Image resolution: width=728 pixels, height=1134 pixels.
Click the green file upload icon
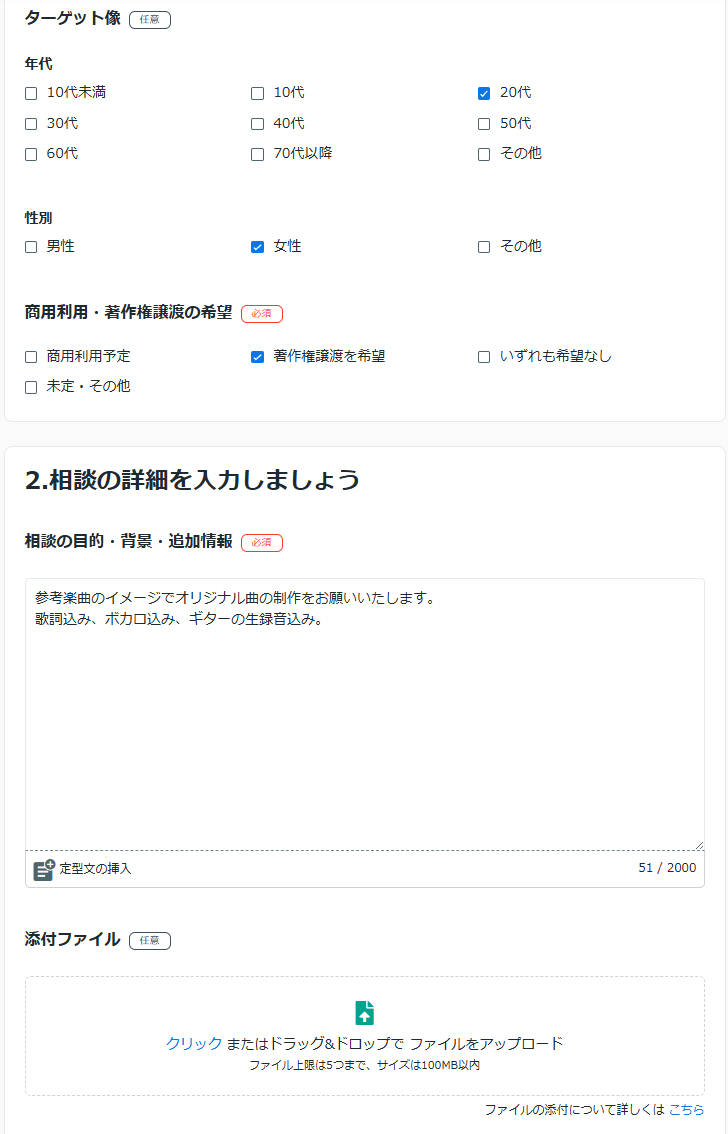[x=364, y=1012]
